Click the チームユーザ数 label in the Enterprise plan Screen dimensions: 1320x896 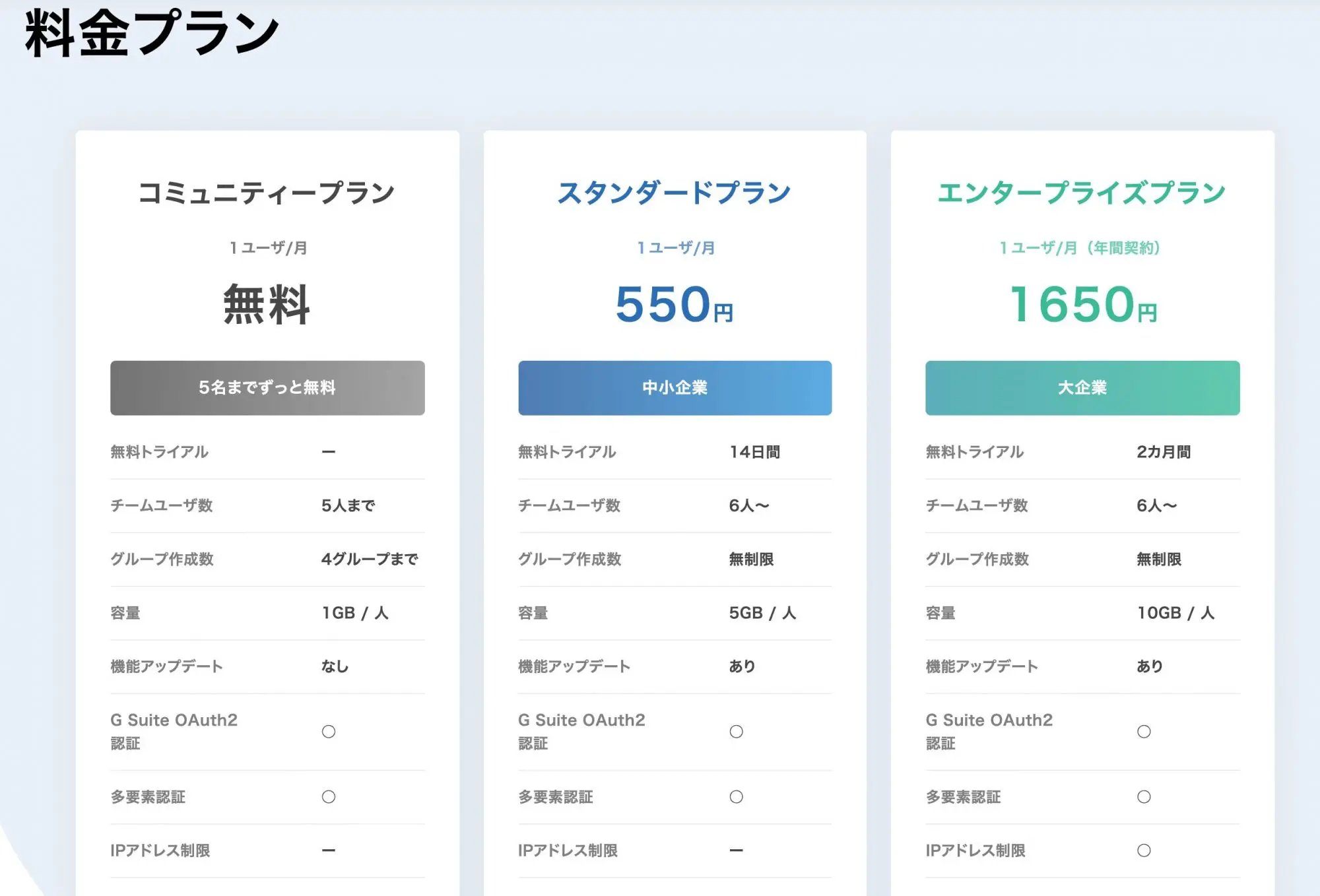[977, 505]
